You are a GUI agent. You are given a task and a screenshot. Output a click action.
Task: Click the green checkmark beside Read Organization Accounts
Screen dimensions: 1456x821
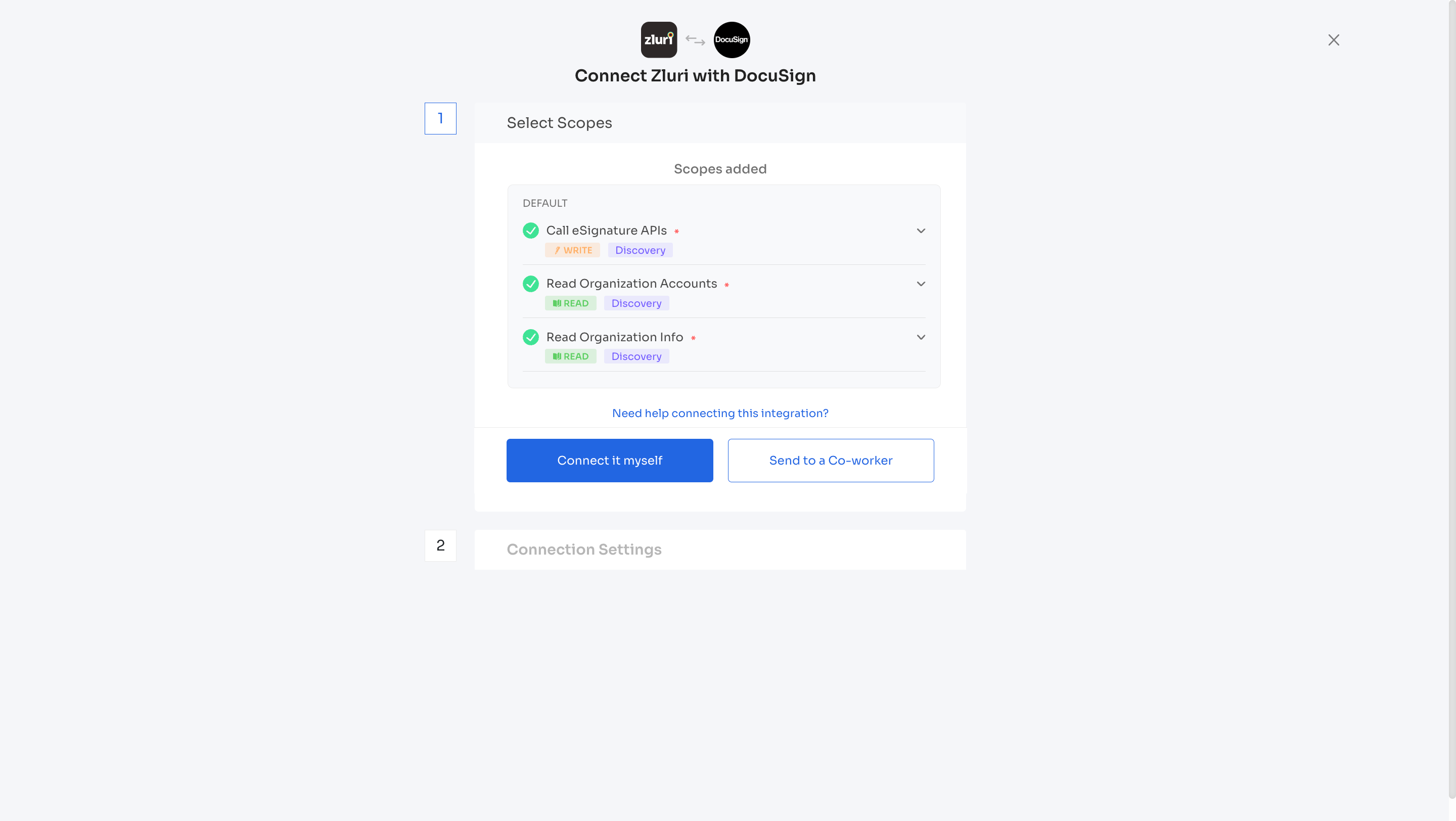click(x=530, y=284)
